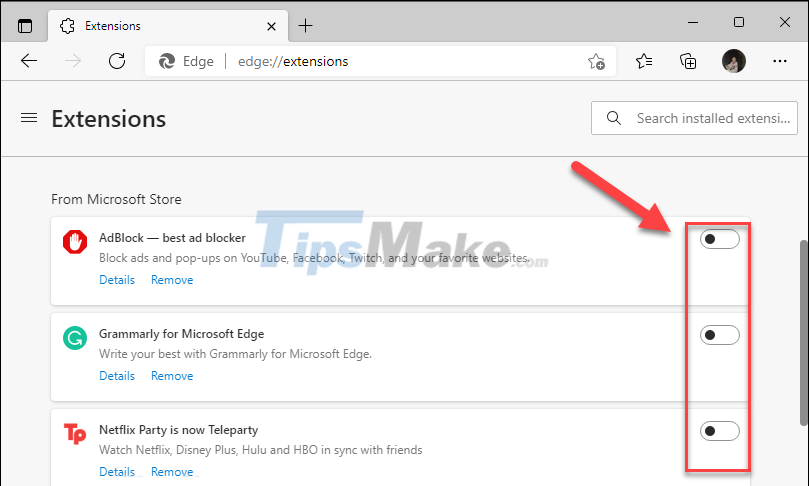The width and height of the screenshot is (809, 486).
Task: Open the profile avatar menu
Action: click(x=734, y=61)
